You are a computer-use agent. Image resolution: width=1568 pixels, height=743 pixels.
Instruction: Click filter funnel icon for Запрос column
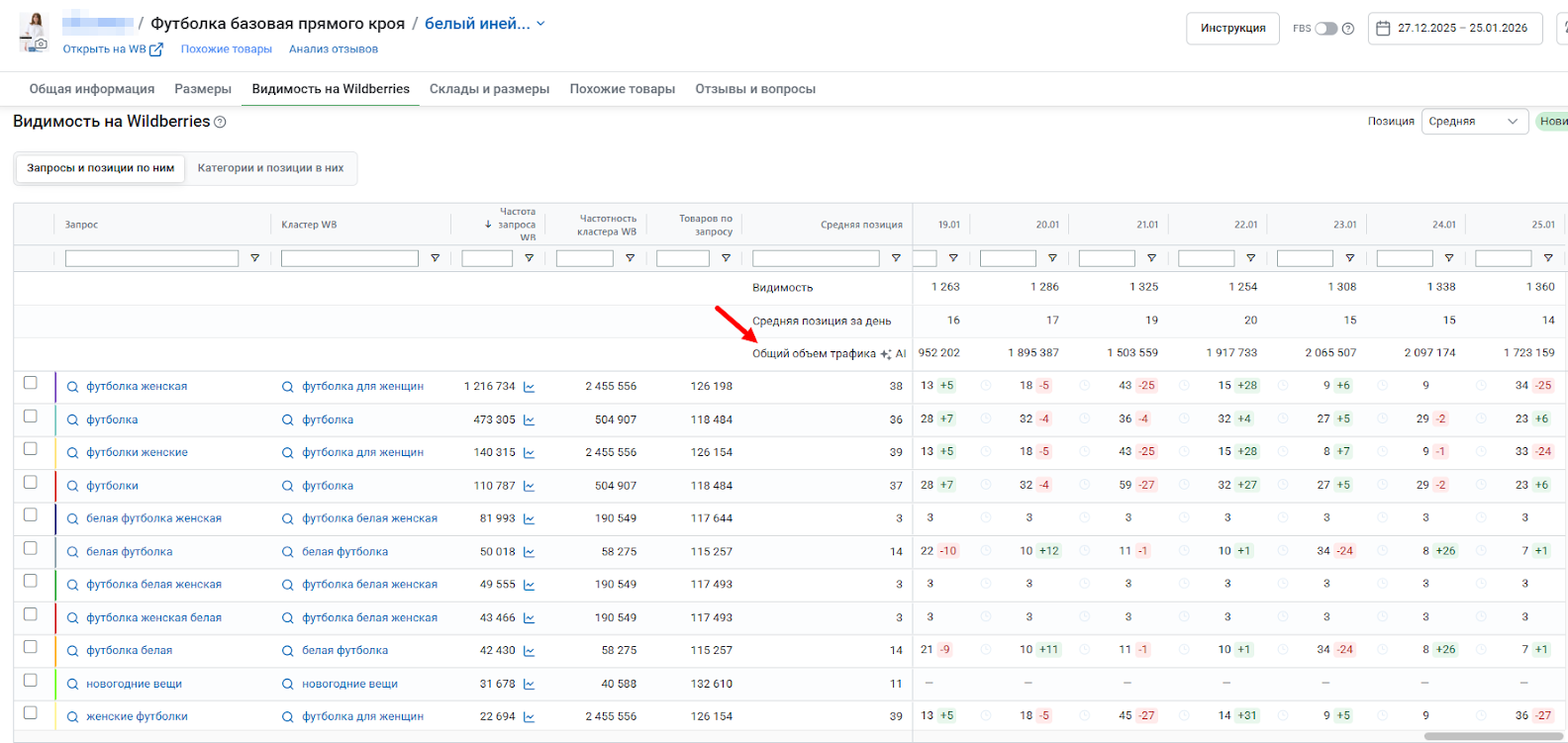coord(254,258)
